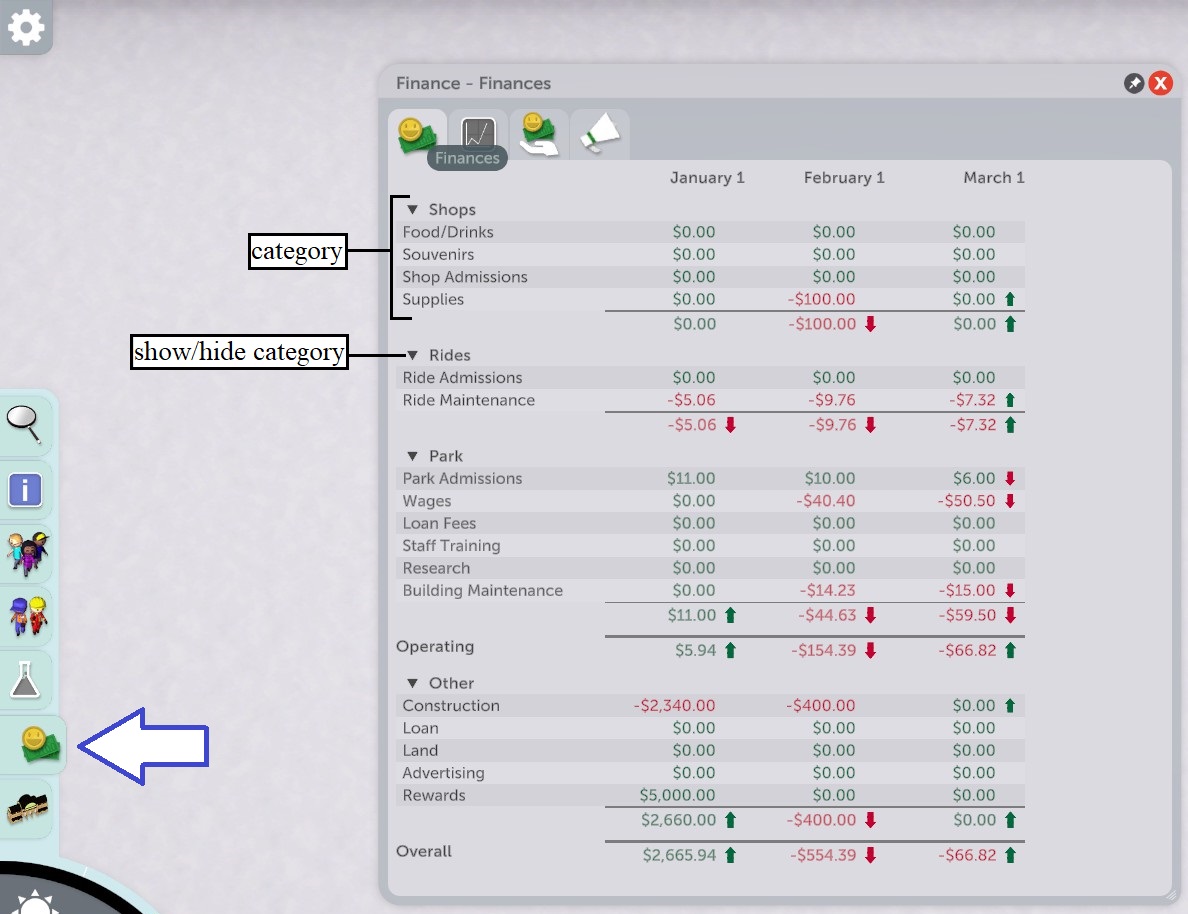Select the Construction row label
The width and height of the screenshot is (1188, 914).
(451, 706)
